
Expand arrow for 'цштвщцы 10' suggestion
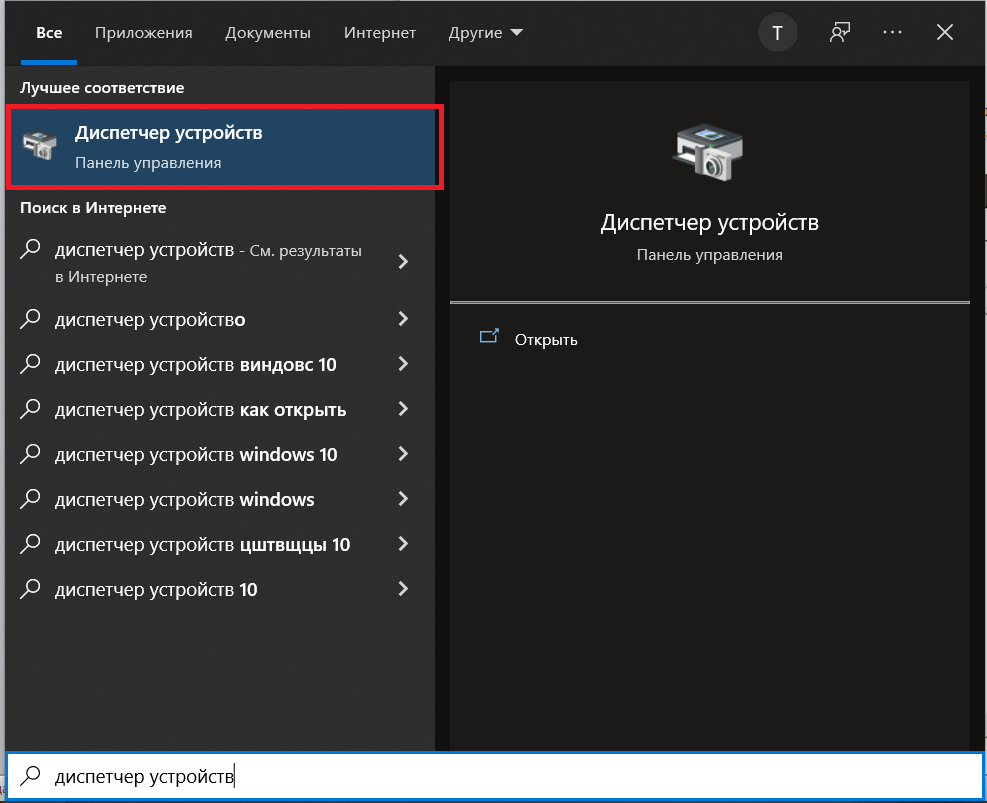tap(403, 544)
